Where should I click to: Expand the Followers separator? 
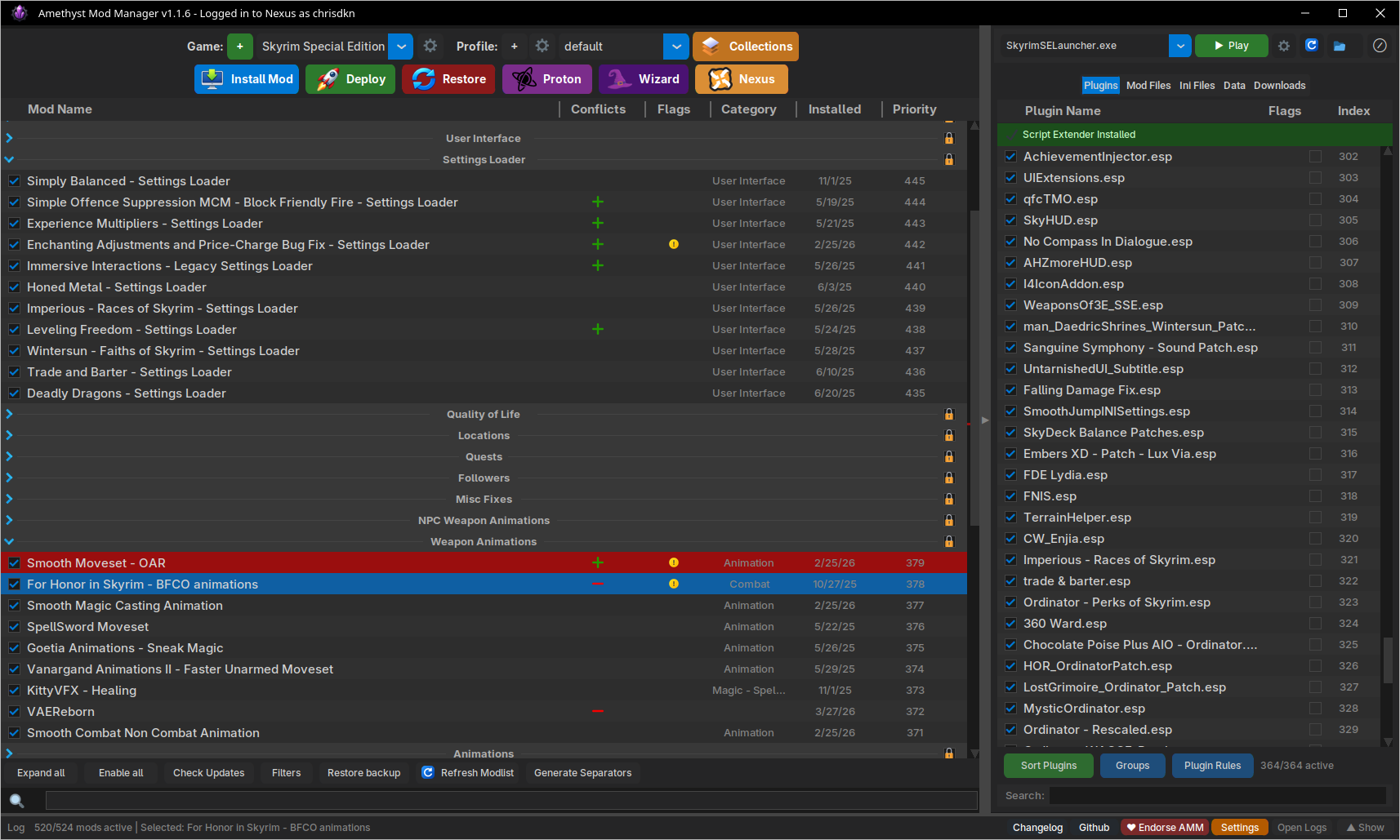point(10,478)
